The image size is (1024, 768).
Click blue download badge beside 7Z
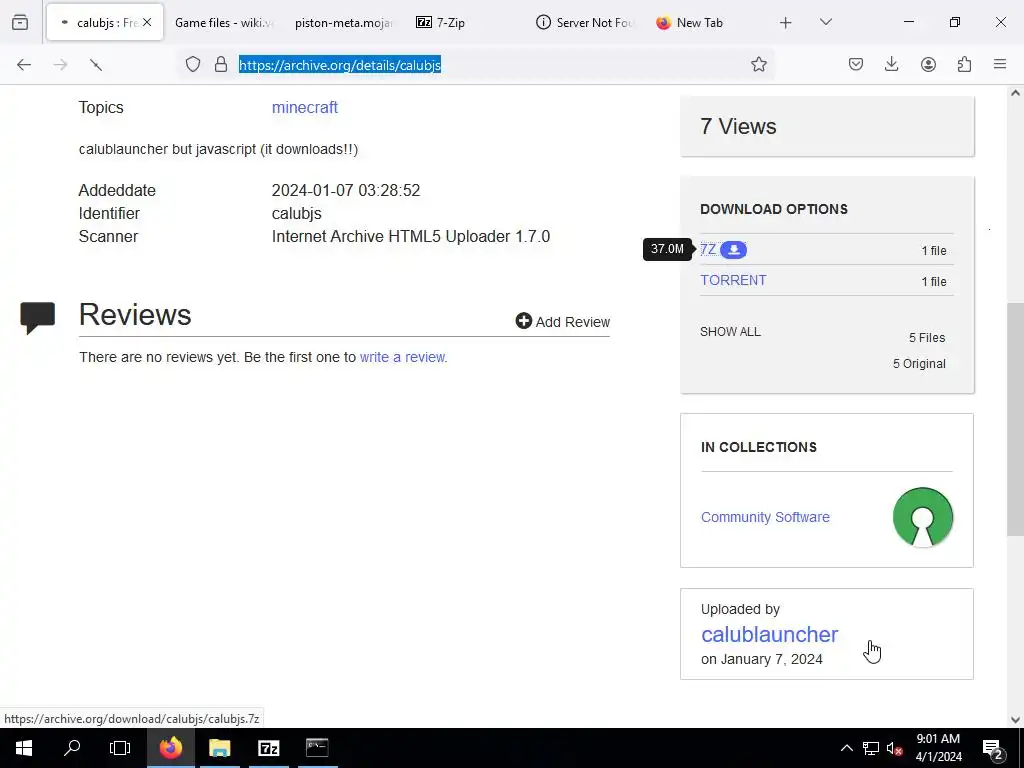(733, 249)
